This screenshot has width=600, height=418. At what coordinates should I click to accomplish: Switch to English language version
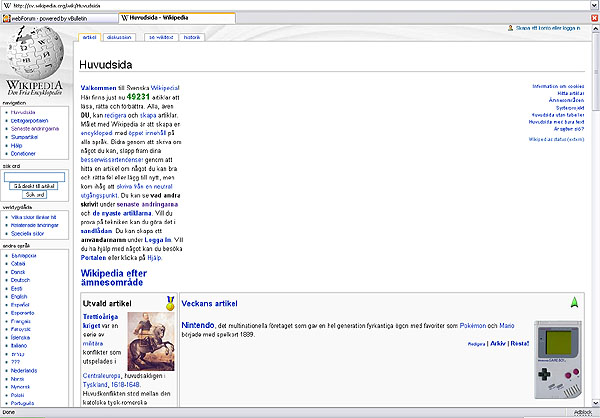[19, 297]
